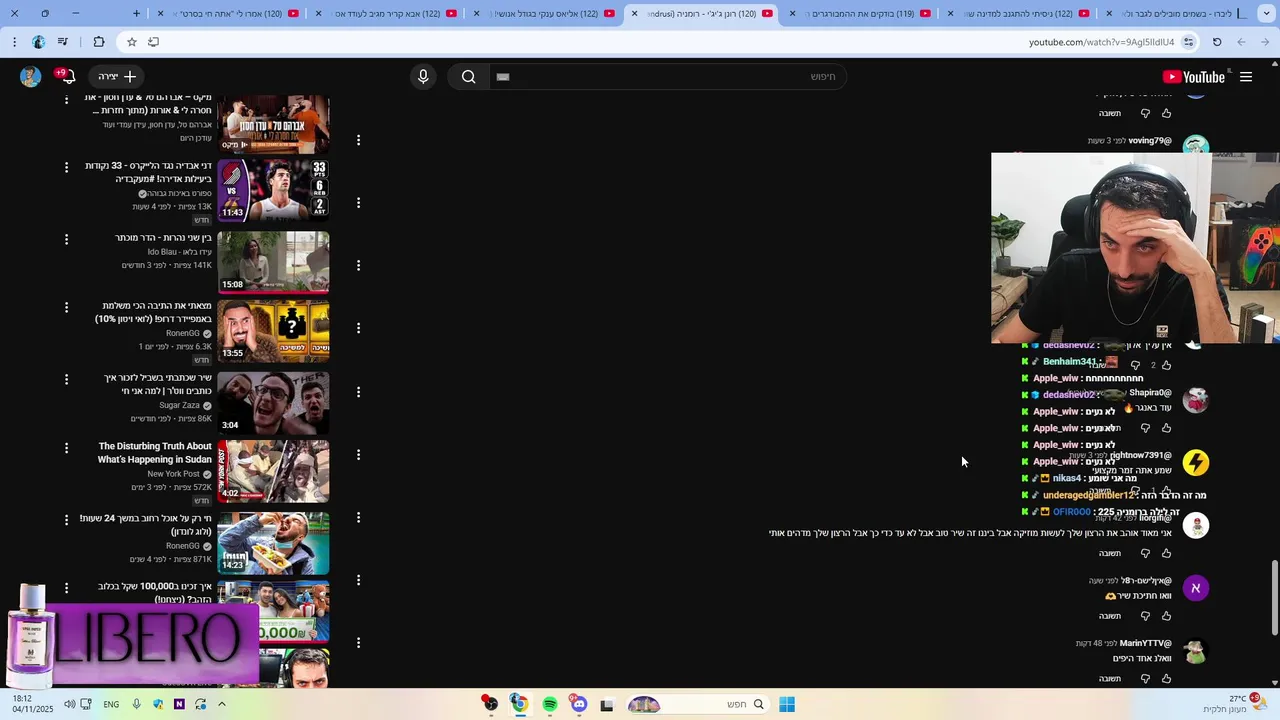This screenshot has width=1280, height=720.
Task: Open Windows Start menu
Action: [787, 704]
